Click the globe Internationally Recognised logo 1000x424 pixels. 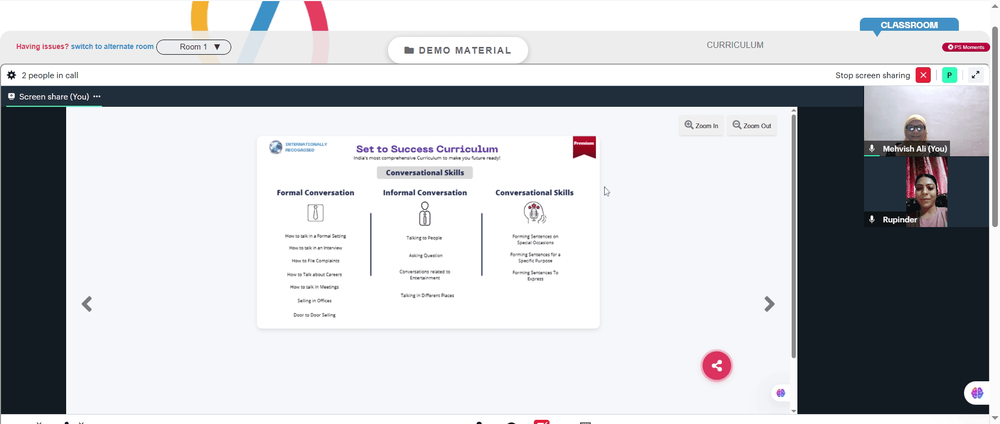tap(276, 147)
